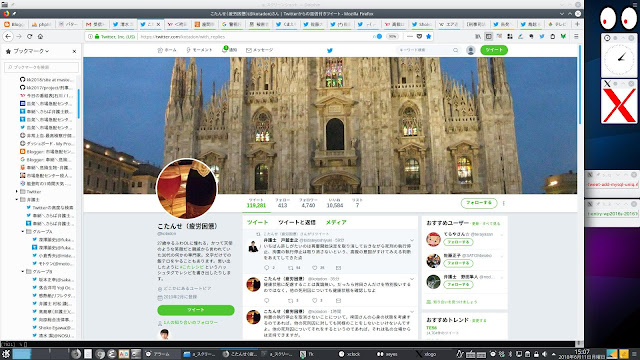Show site identity info icon in address bar
Screen dimensions: 640x360
[90, 36]
